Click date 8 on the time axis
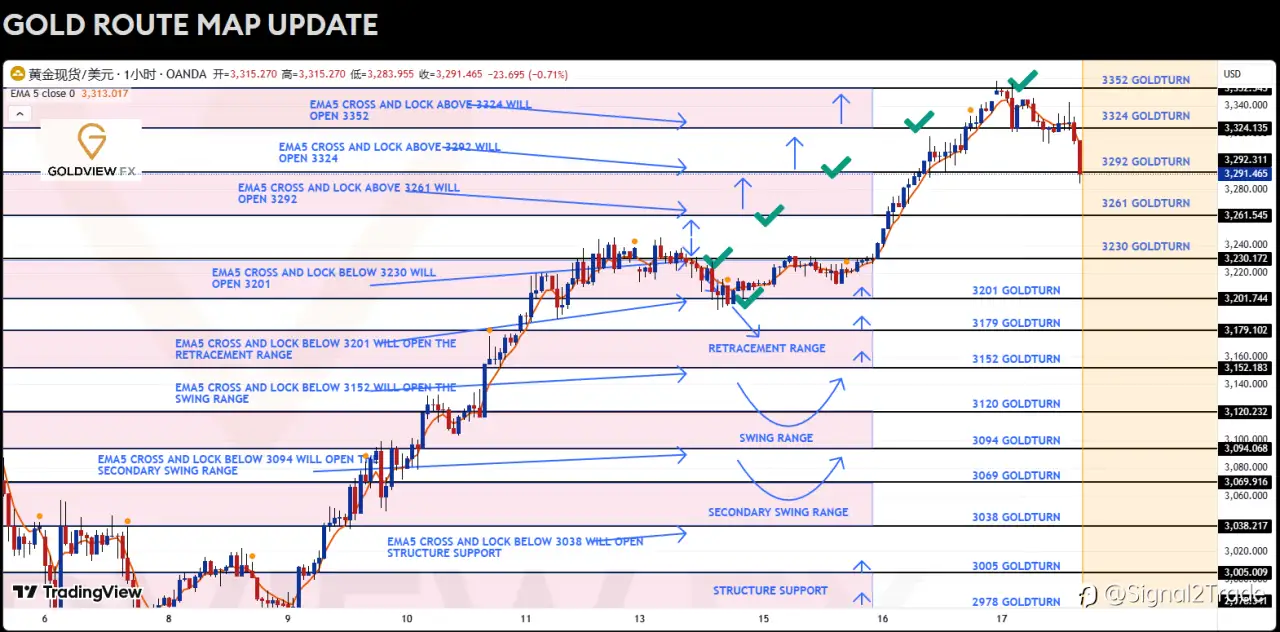1280x632 pixels. [167, 620]
